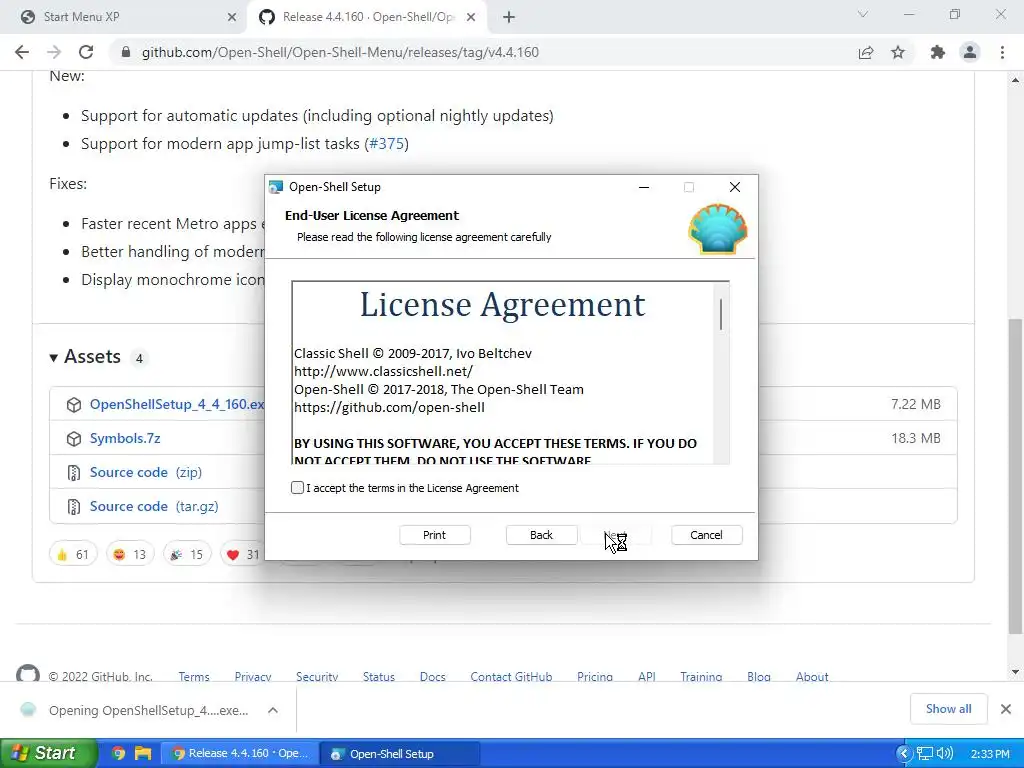Viewport: 1024px width, 768px height.
Task: Click the smile reaction 13
Action: (130, 554)
